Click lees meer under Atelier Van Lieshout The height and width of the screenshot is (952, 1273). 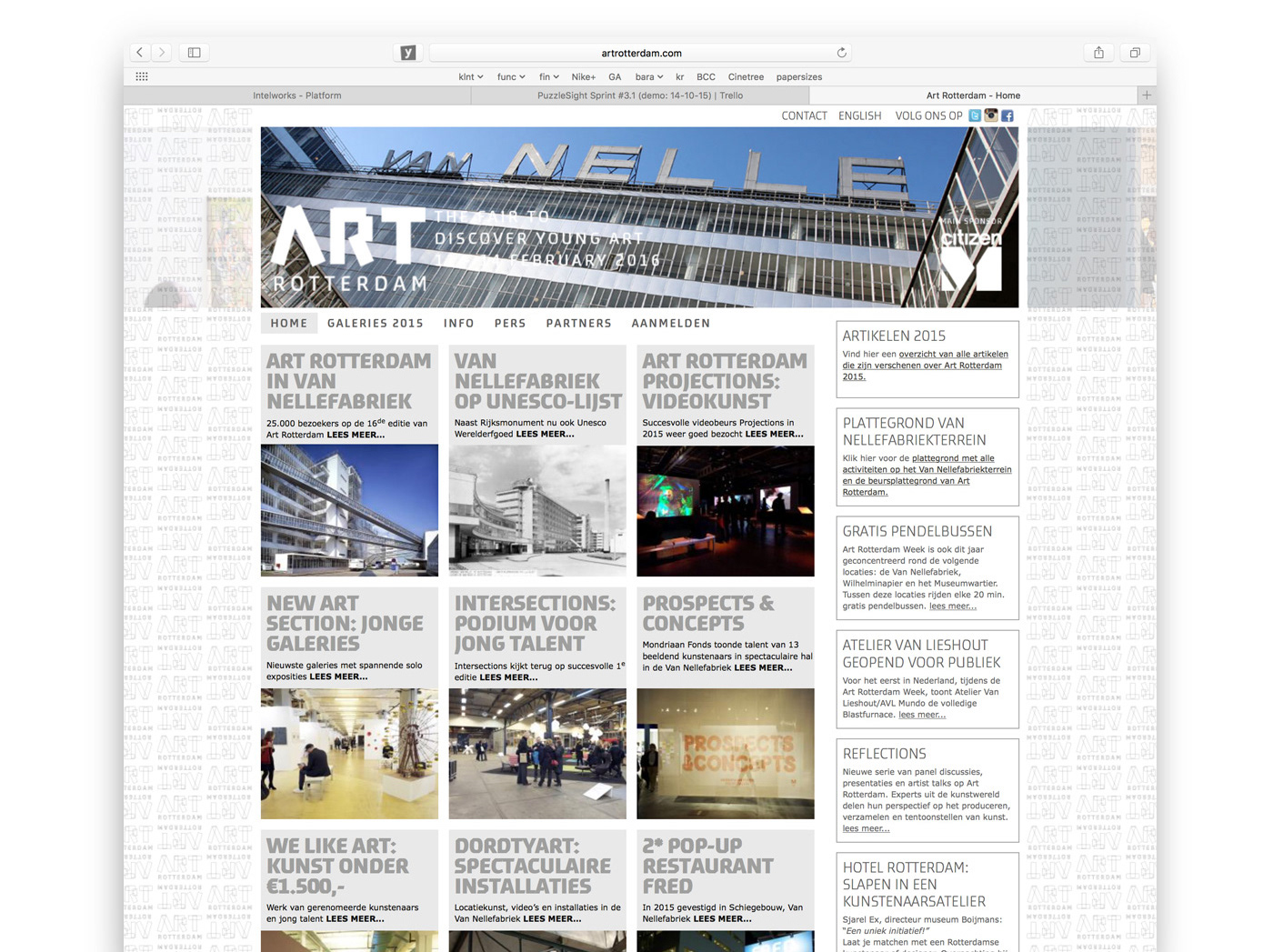922,715
